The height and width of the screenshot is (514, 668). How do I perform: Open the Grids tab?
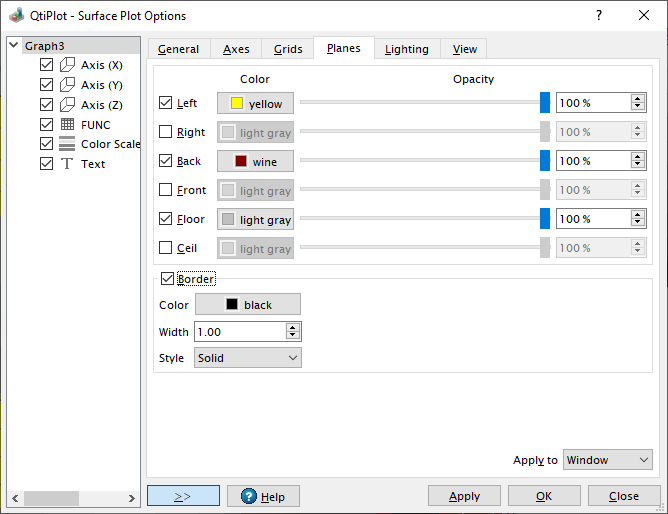tap(288, 49)
